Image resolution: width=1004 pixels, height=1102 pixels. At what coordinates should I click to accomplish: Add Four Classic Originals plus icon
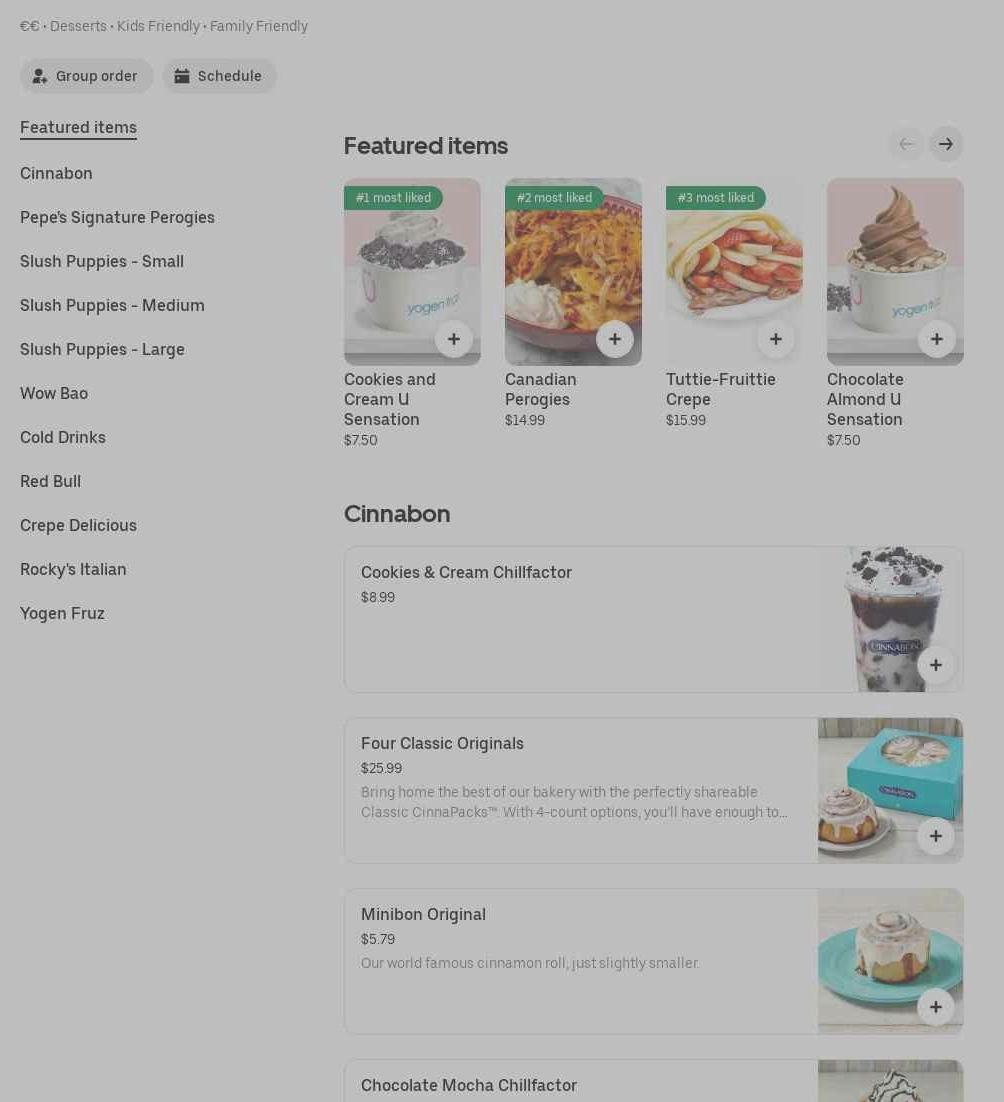[936, 836]
